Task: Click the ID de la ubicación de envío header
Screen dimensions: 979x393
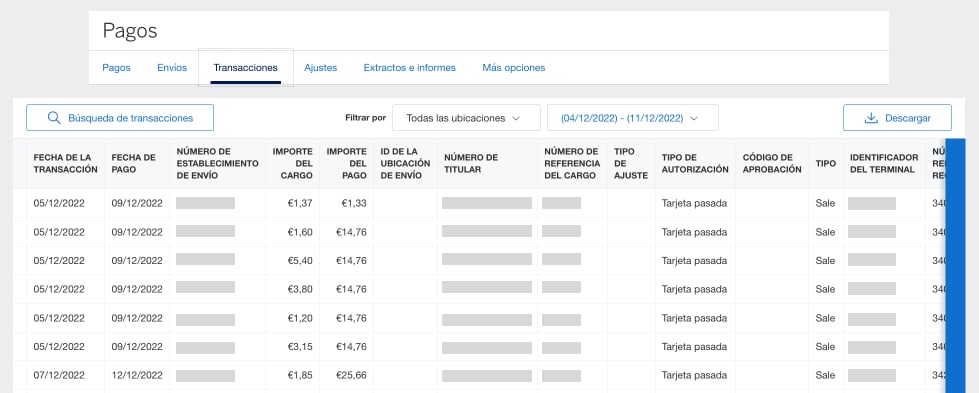Action: pyautogui.click(x=405, y=163)
